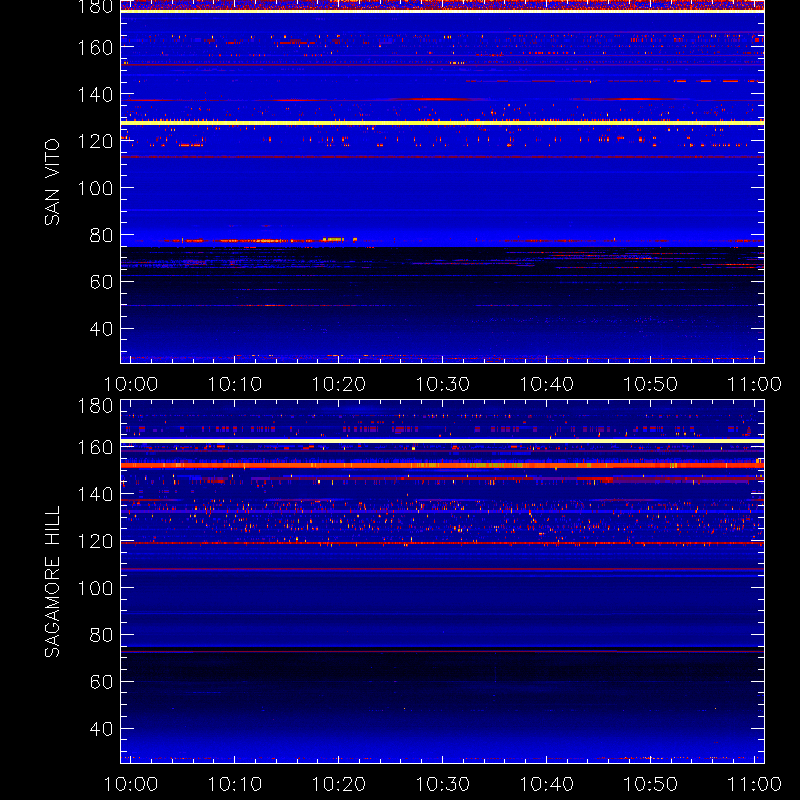Choose the 100 label on Sagamore Hill axis

[95, 588]
